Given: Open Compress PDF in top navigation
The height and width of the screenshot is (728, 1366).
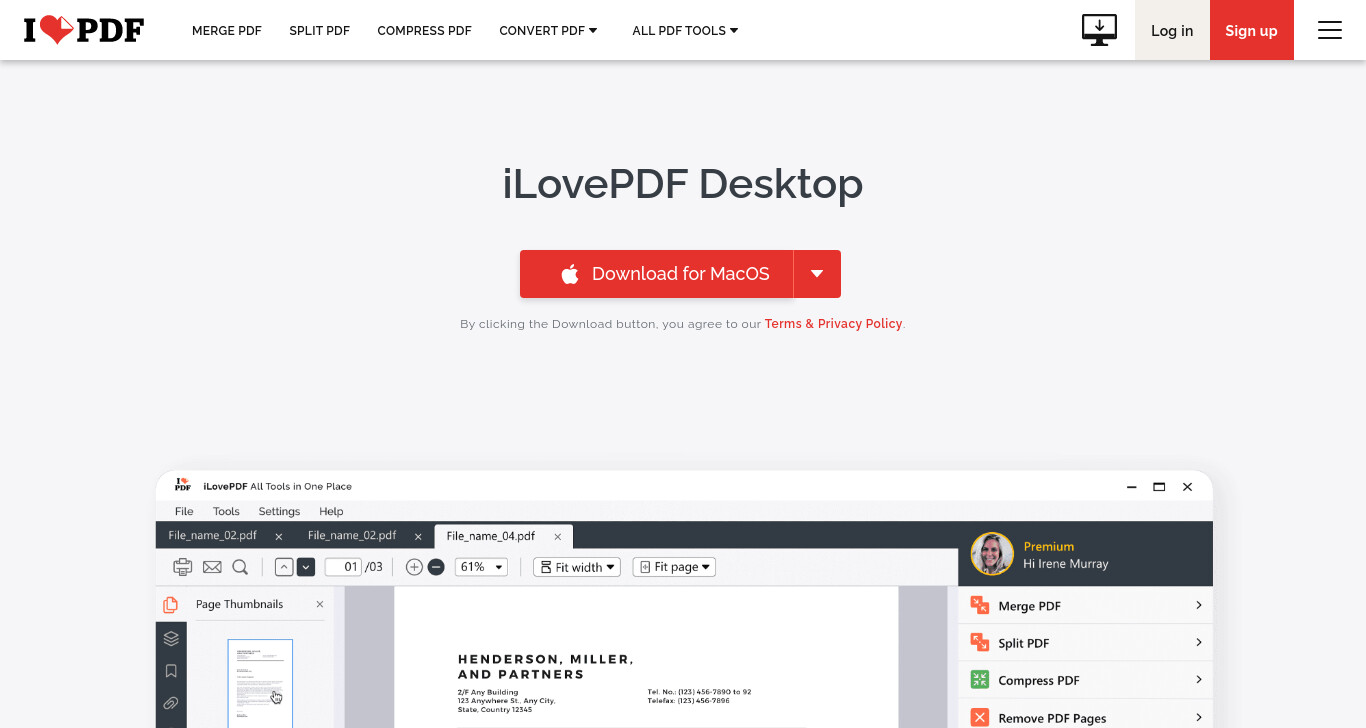Looking at the screenshot, I should pyautogui.click(x=424, y=31).
